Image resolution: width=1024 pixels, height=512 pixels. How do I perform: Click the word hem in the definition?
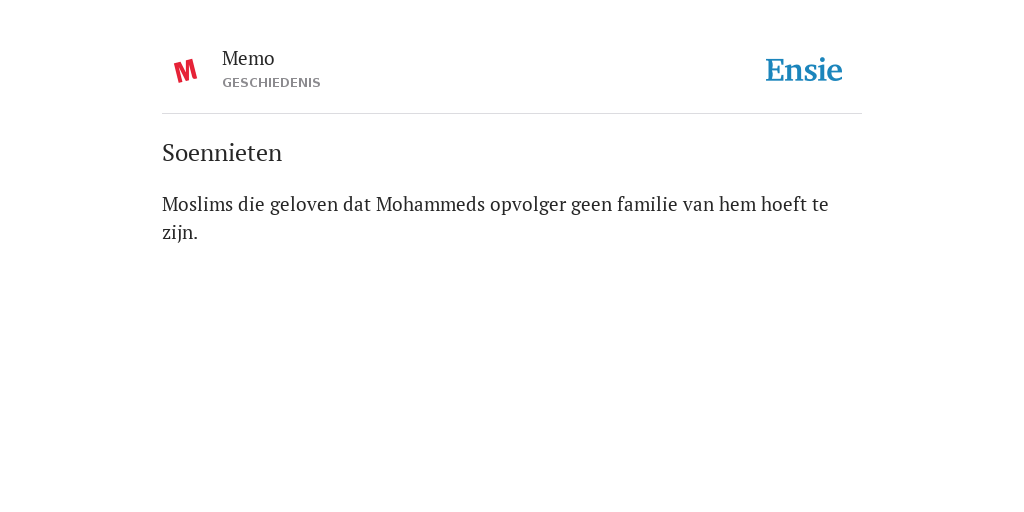pyautogui.click(x=737, y=204)
